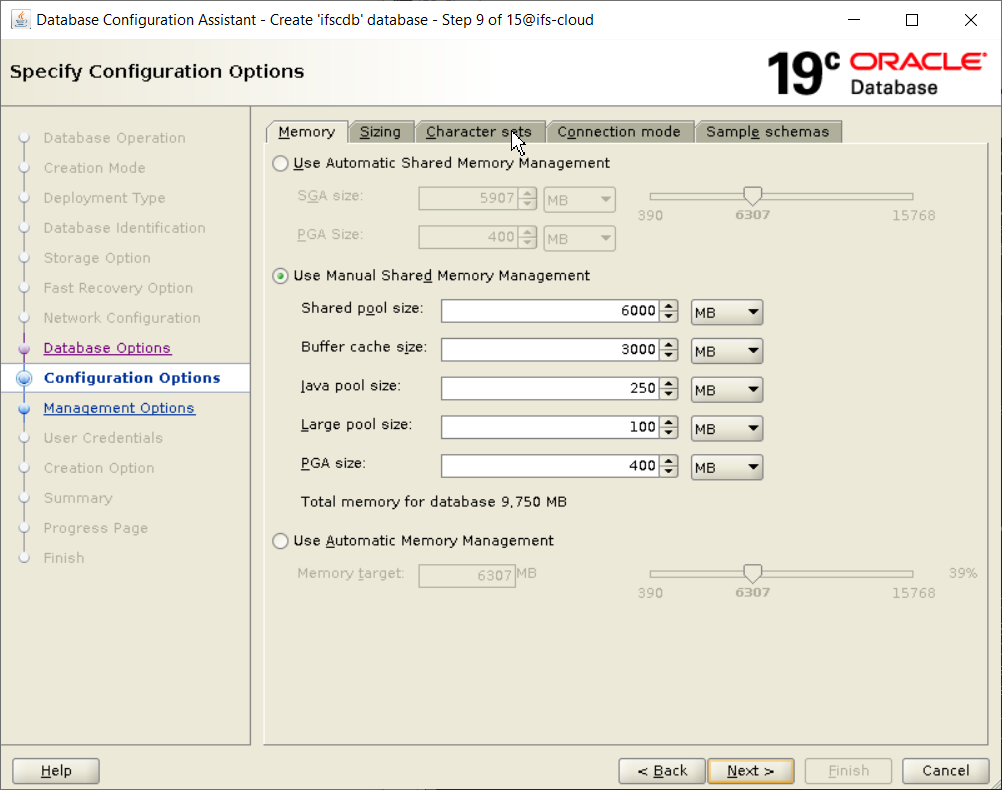Open automatic PGA Size unit dropdown
Viewport: 1002px width, 790px height.
(x=580, y=238)
